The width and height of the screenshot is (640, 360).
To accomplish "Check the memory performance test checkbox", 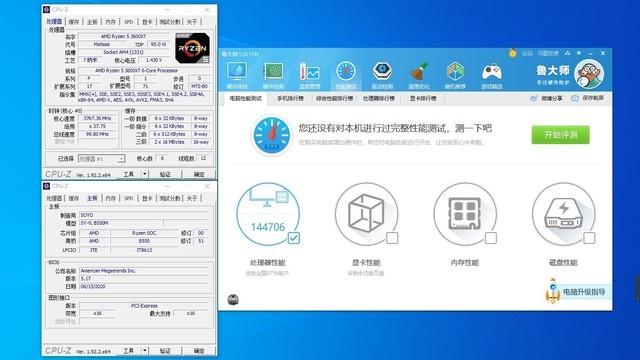I will [x=491, y=238].
